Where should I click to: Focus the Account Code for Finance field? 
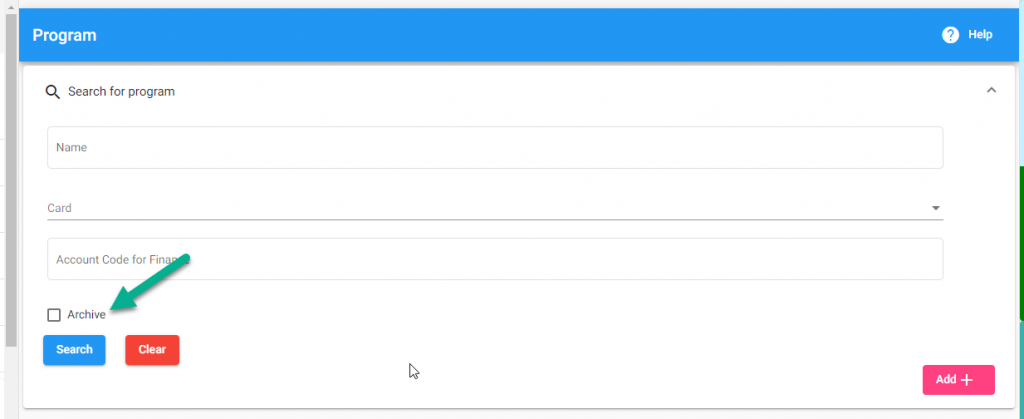495,259
